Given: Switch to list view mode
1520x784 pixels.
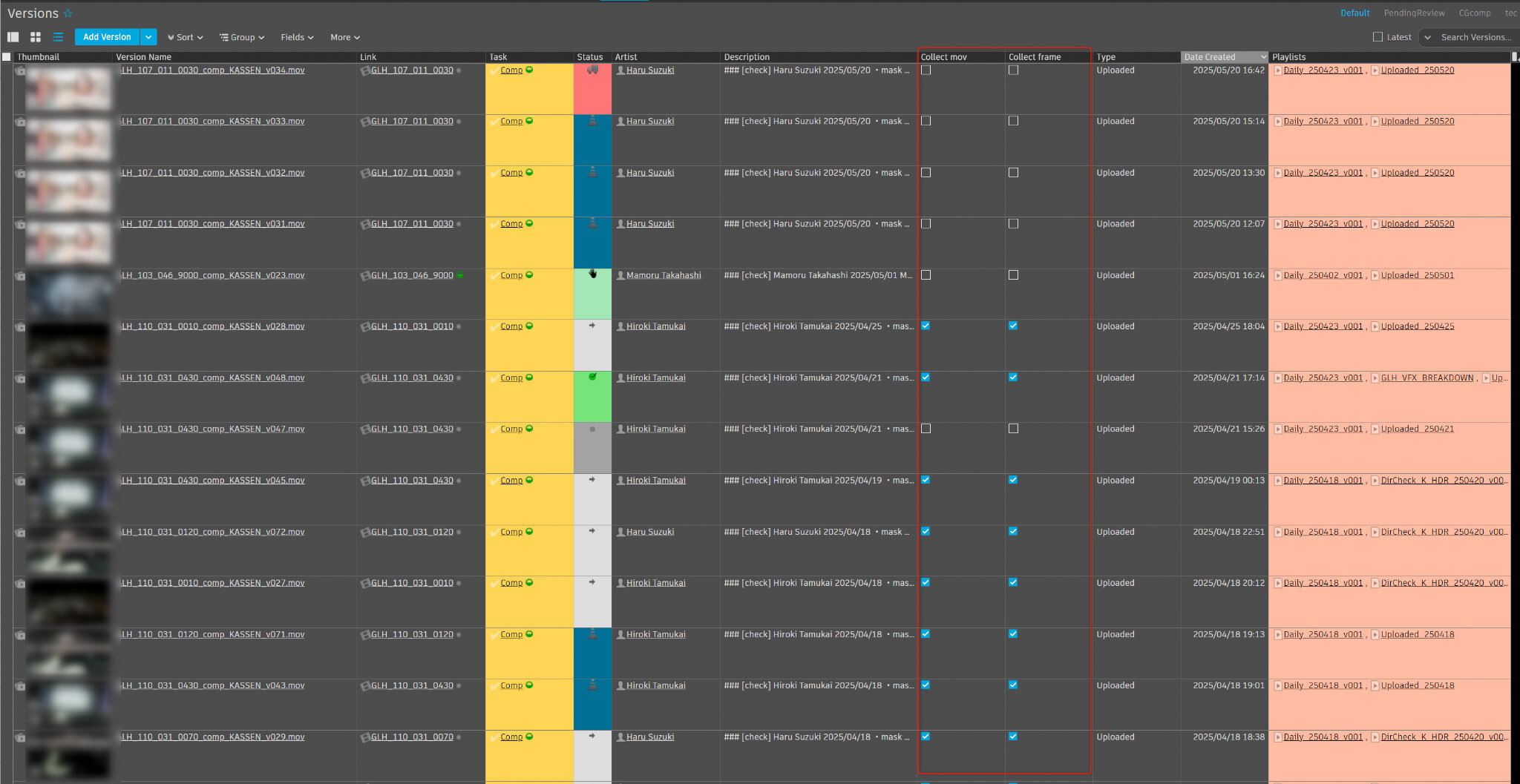Looking at the screenshot, I should [58, 37].
